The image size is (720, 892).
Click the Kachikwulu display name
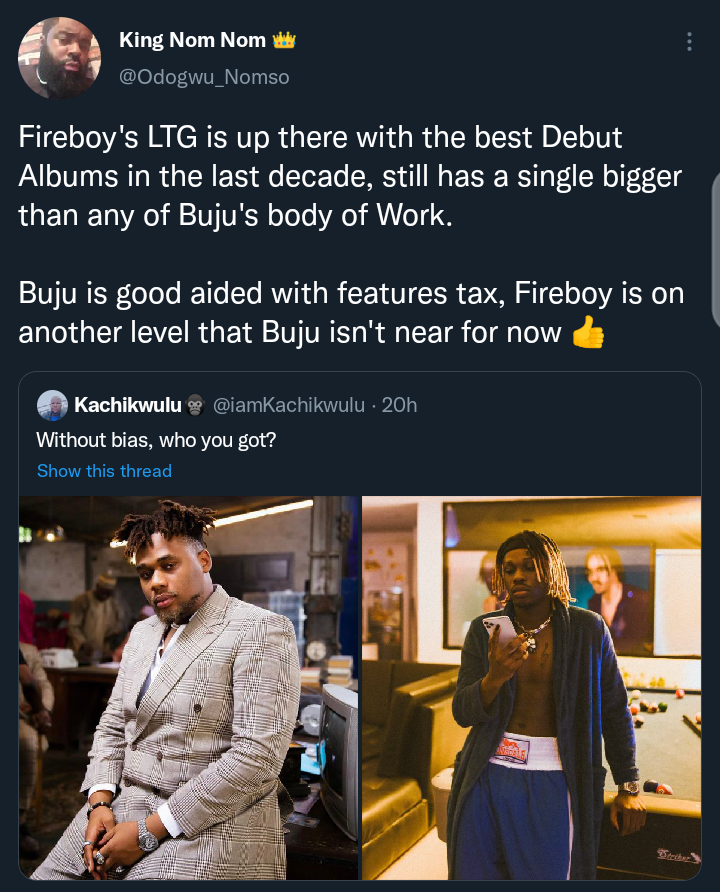point(128,405)
